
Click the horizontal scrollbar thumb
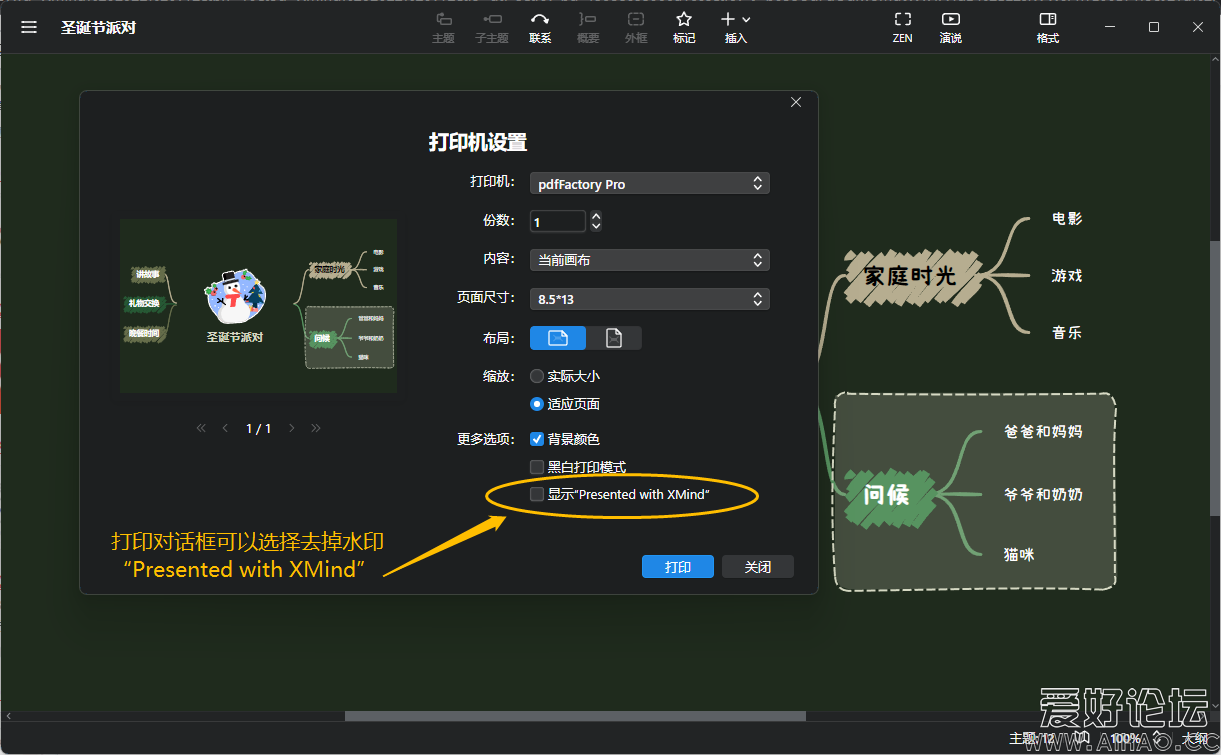[575, 716]
